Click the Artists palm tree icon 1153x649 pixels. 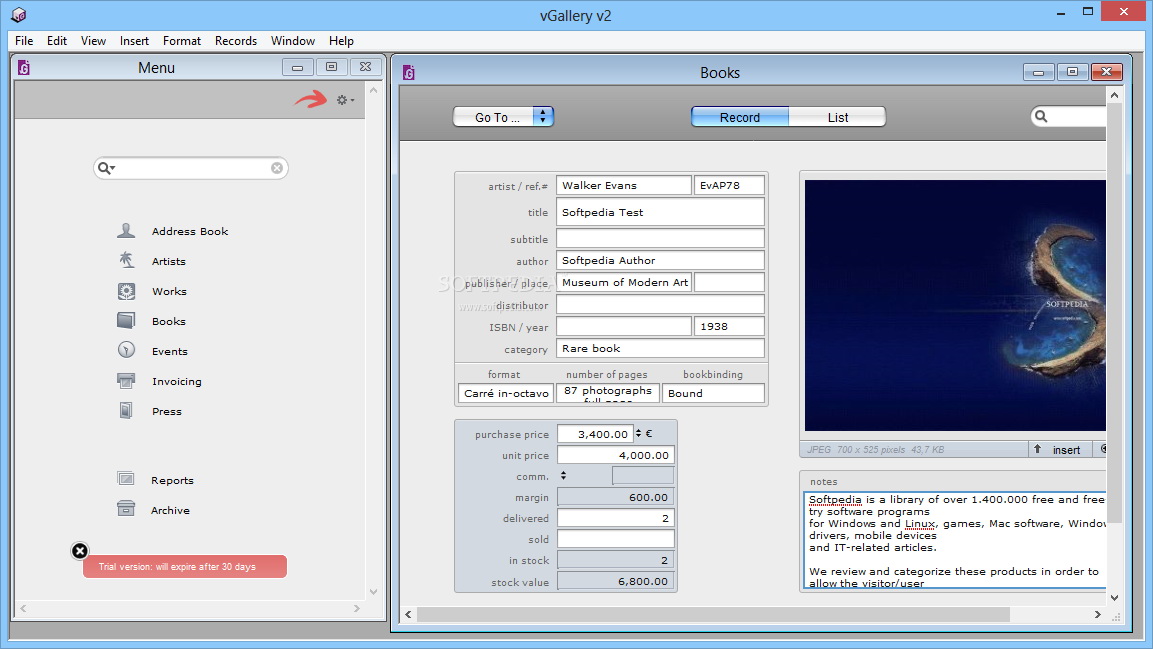pyautogui.click(x=126, y=261)
